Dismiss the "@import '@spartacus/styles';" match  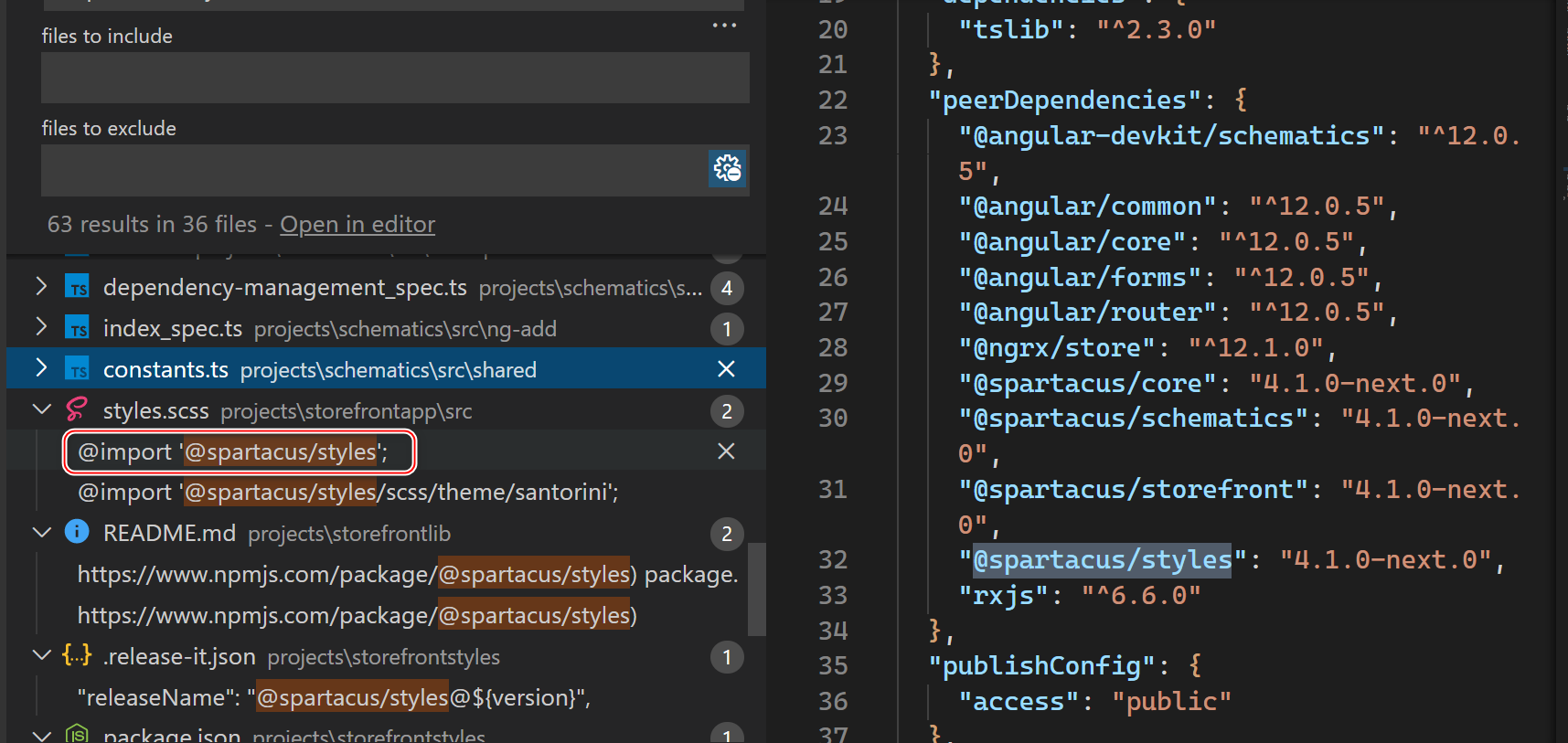[726, 451]
